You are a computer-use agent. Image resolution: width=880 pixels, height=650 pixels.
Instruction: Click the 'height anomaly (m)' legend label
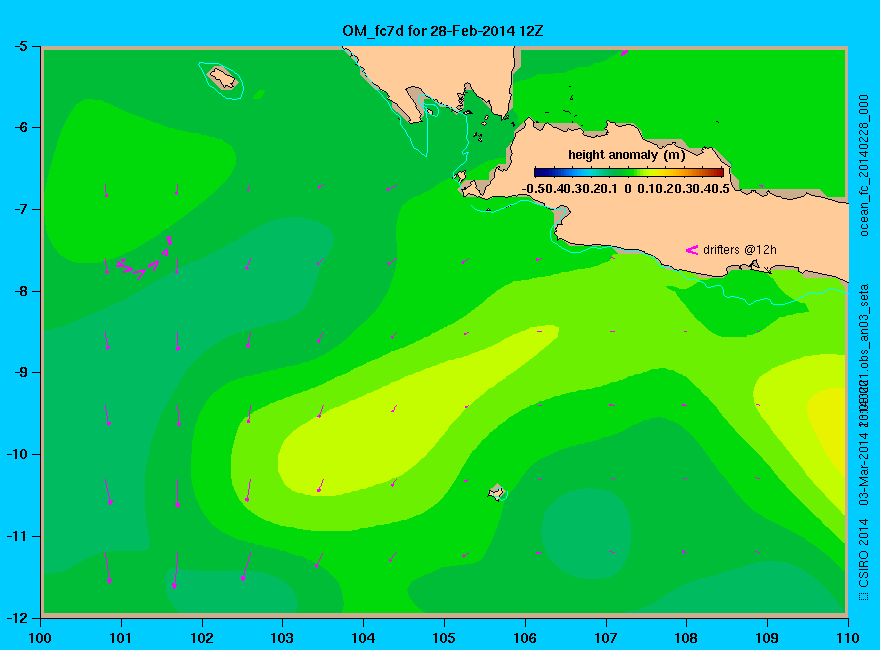point(626,155)
